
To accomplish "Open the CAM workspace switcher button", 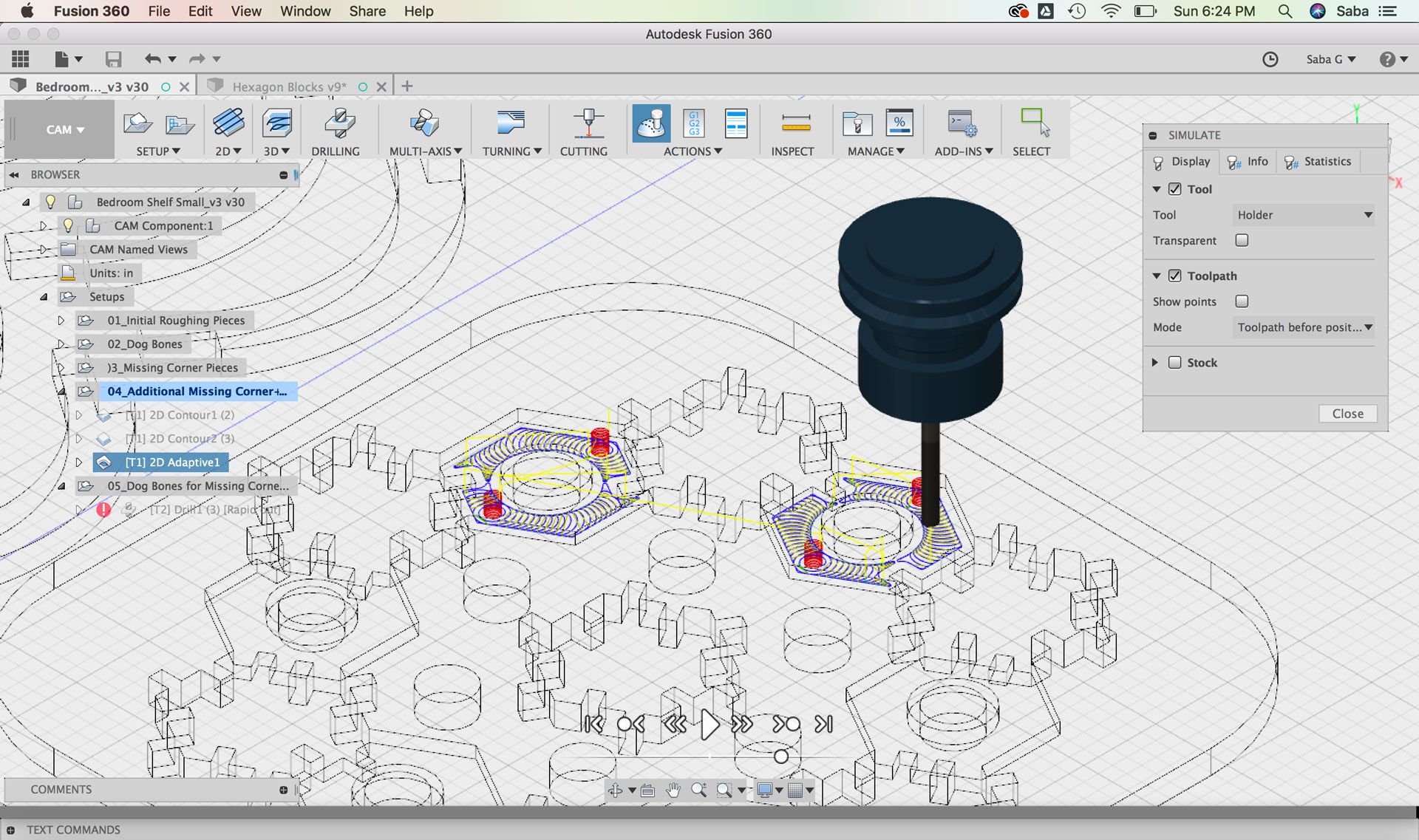I will [64, 130].
